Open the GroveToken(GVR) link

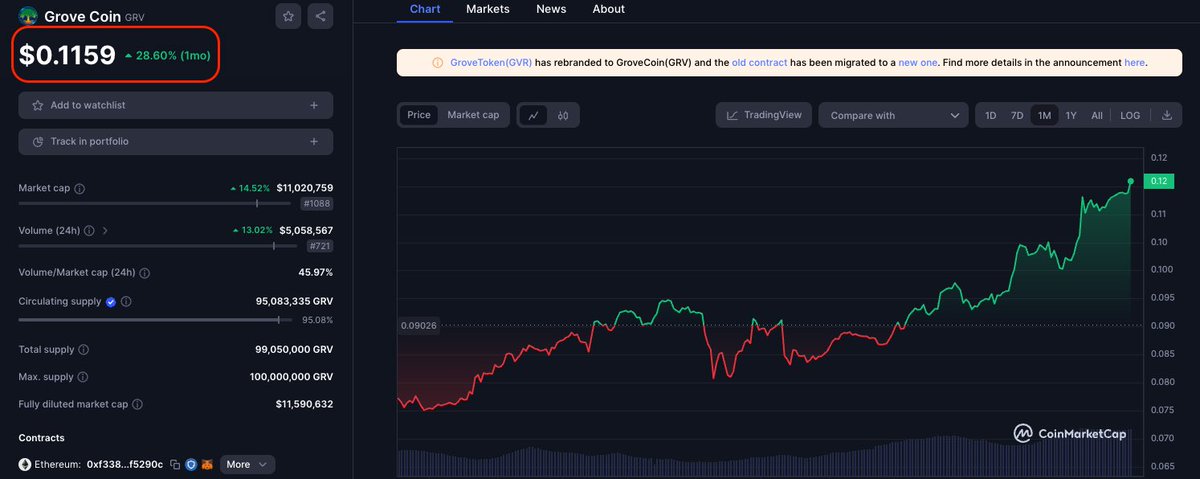(491, 63)
